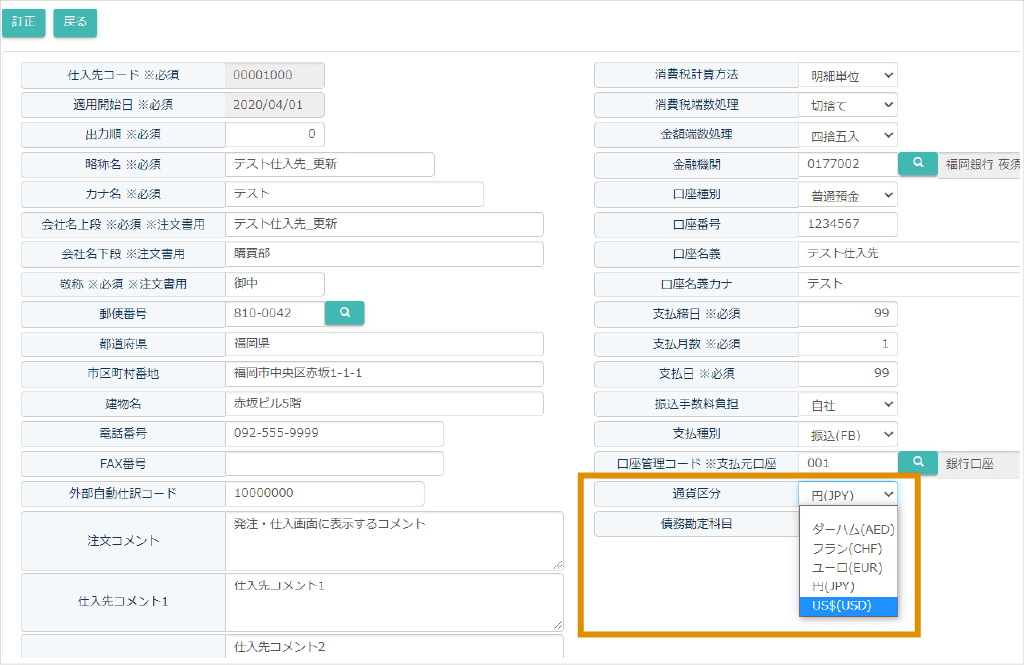Click the postal code search icon
This screenshot has height=665, width=1024.
344,313
